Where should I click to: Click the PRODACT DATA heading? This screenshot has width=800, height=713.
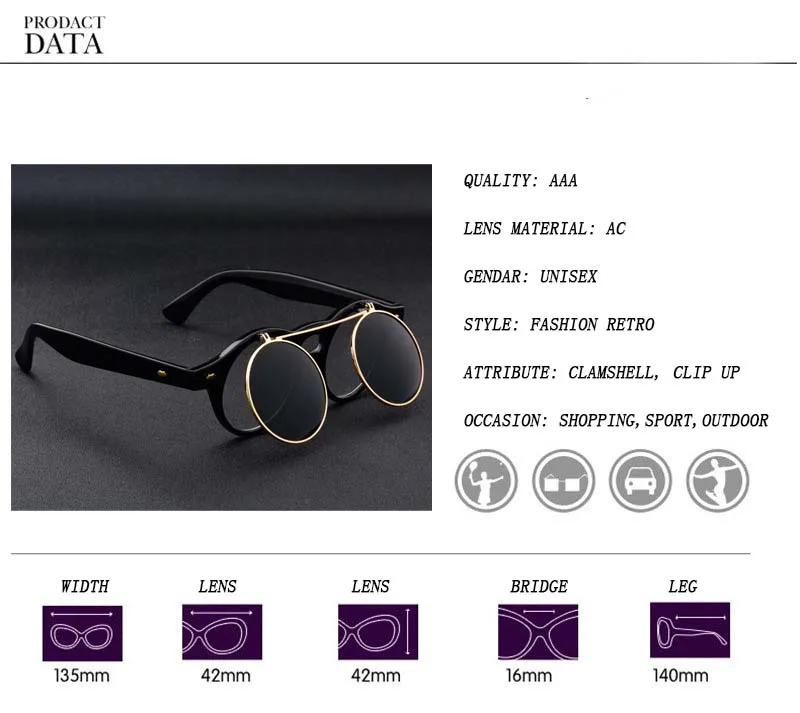pyautogui.click(x=64, y=36)
